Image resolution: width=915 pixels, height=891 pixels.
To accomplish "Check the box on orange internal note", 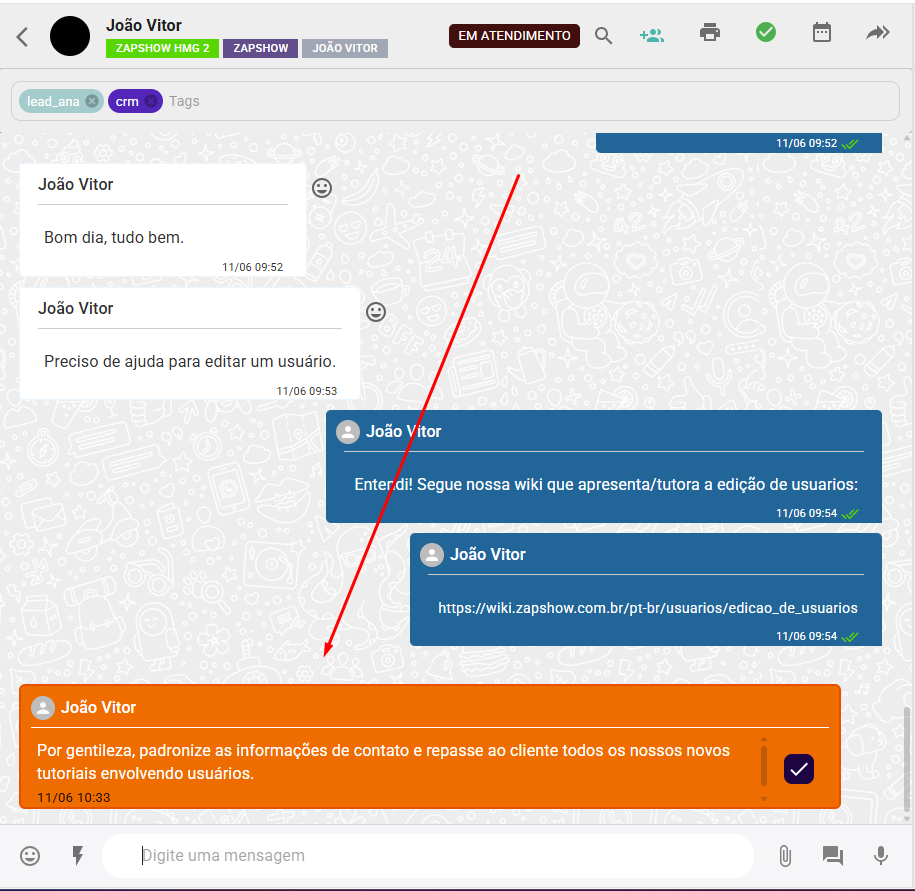I will [x=799, y=769].
